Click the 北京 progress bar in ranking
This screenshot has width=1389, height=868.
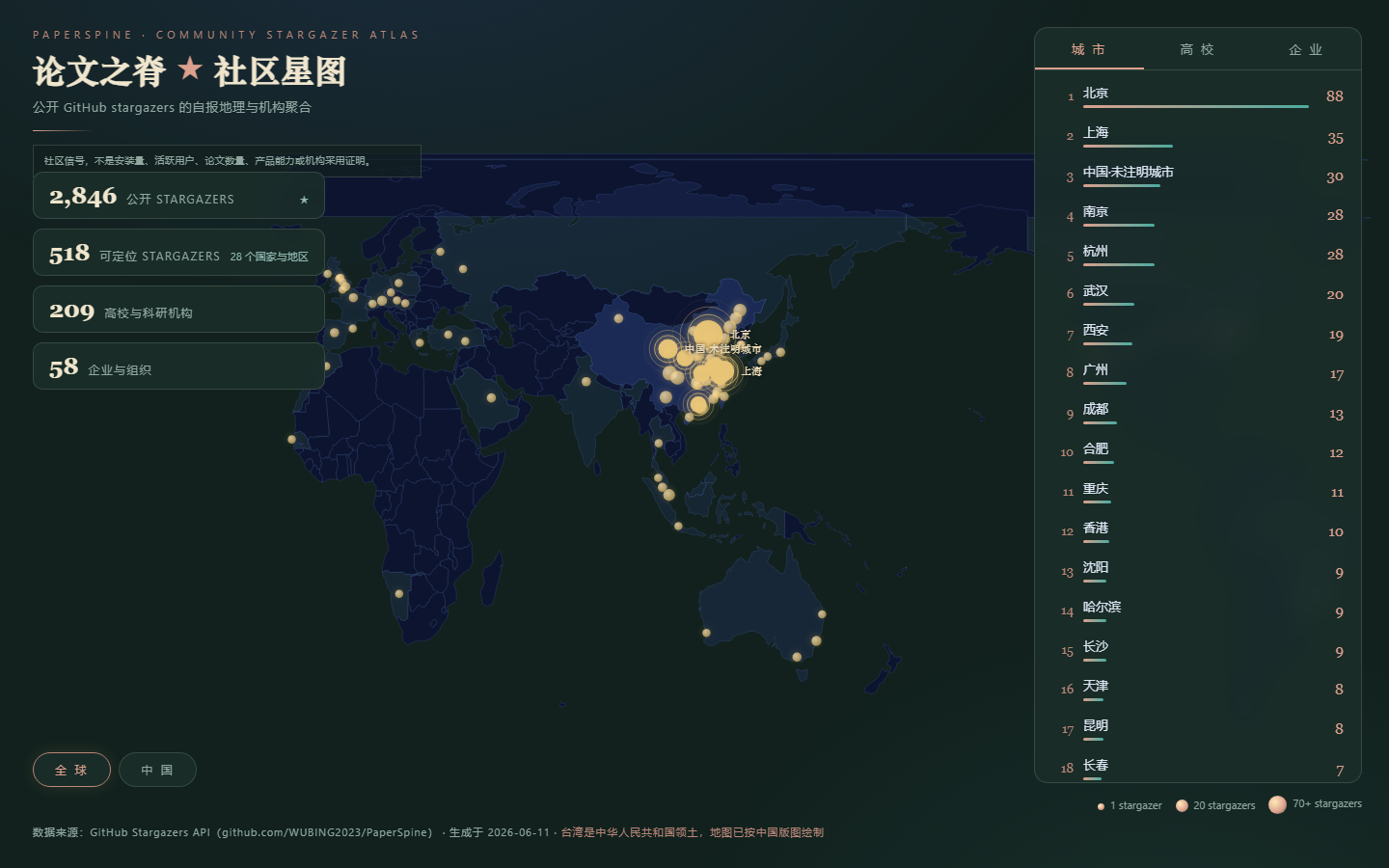pos(1195,106)
